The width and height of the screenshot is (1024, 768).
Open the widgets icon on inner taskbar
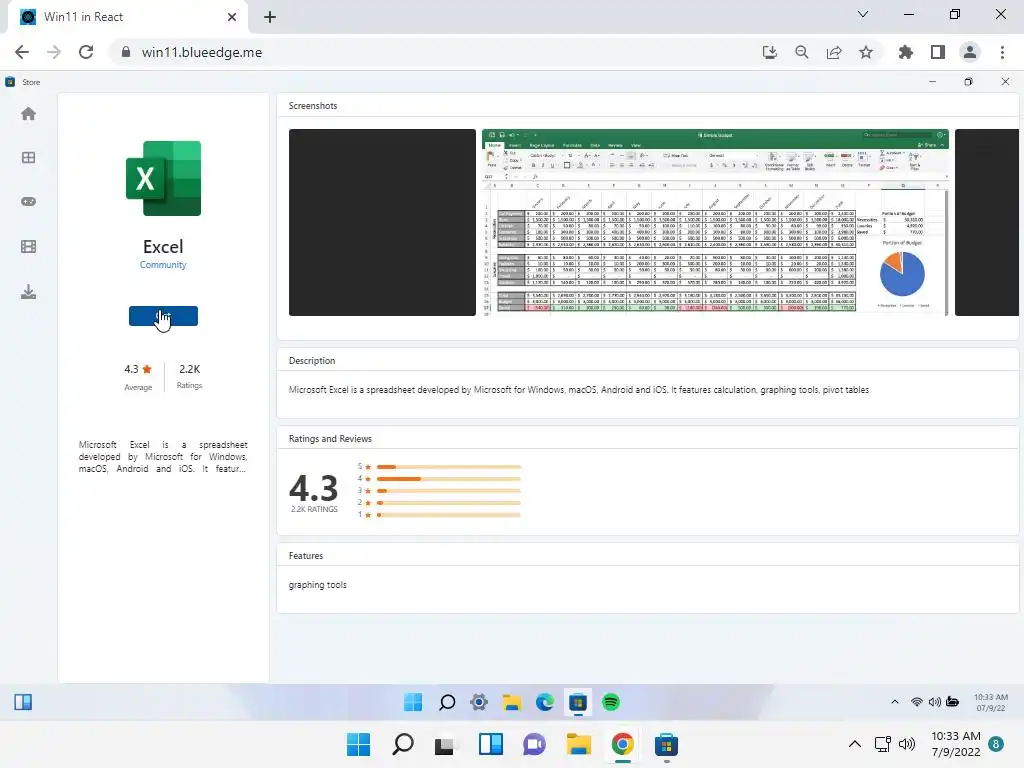[x=23, y=702]
